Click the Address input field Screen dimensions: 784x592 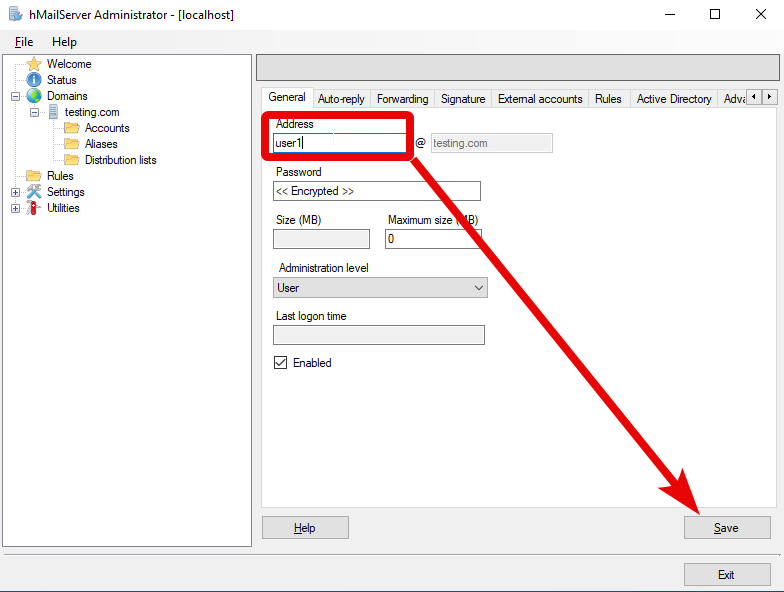340,143
